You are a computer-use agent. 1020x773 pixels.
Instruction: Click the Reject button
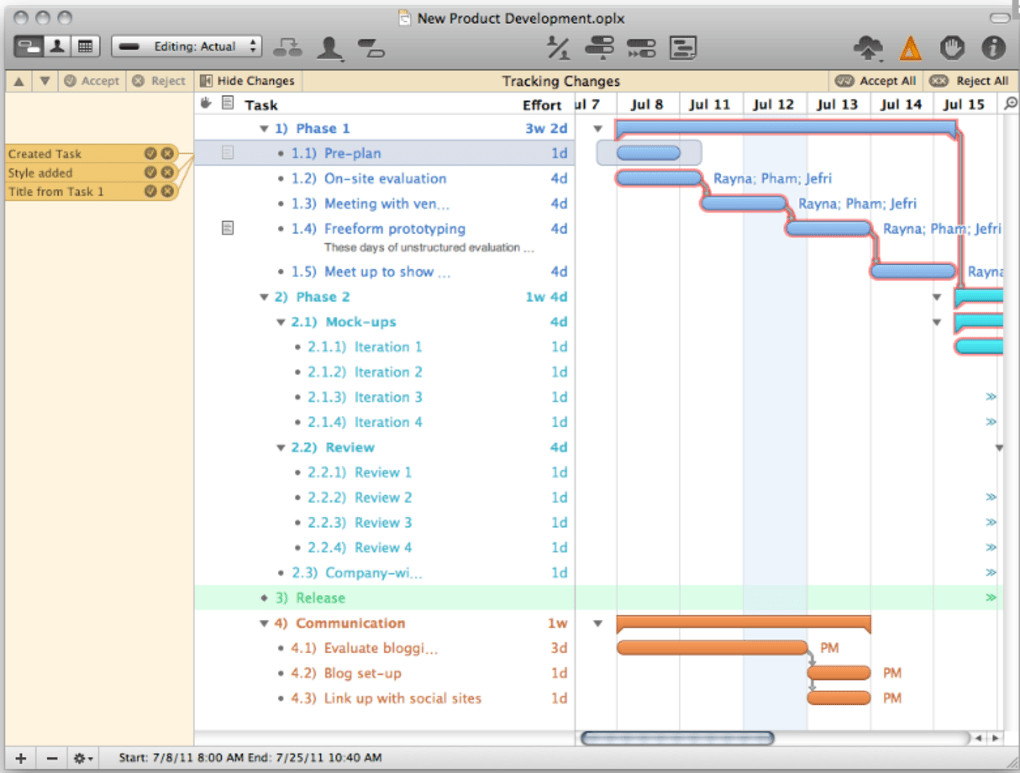pos(159,81)
